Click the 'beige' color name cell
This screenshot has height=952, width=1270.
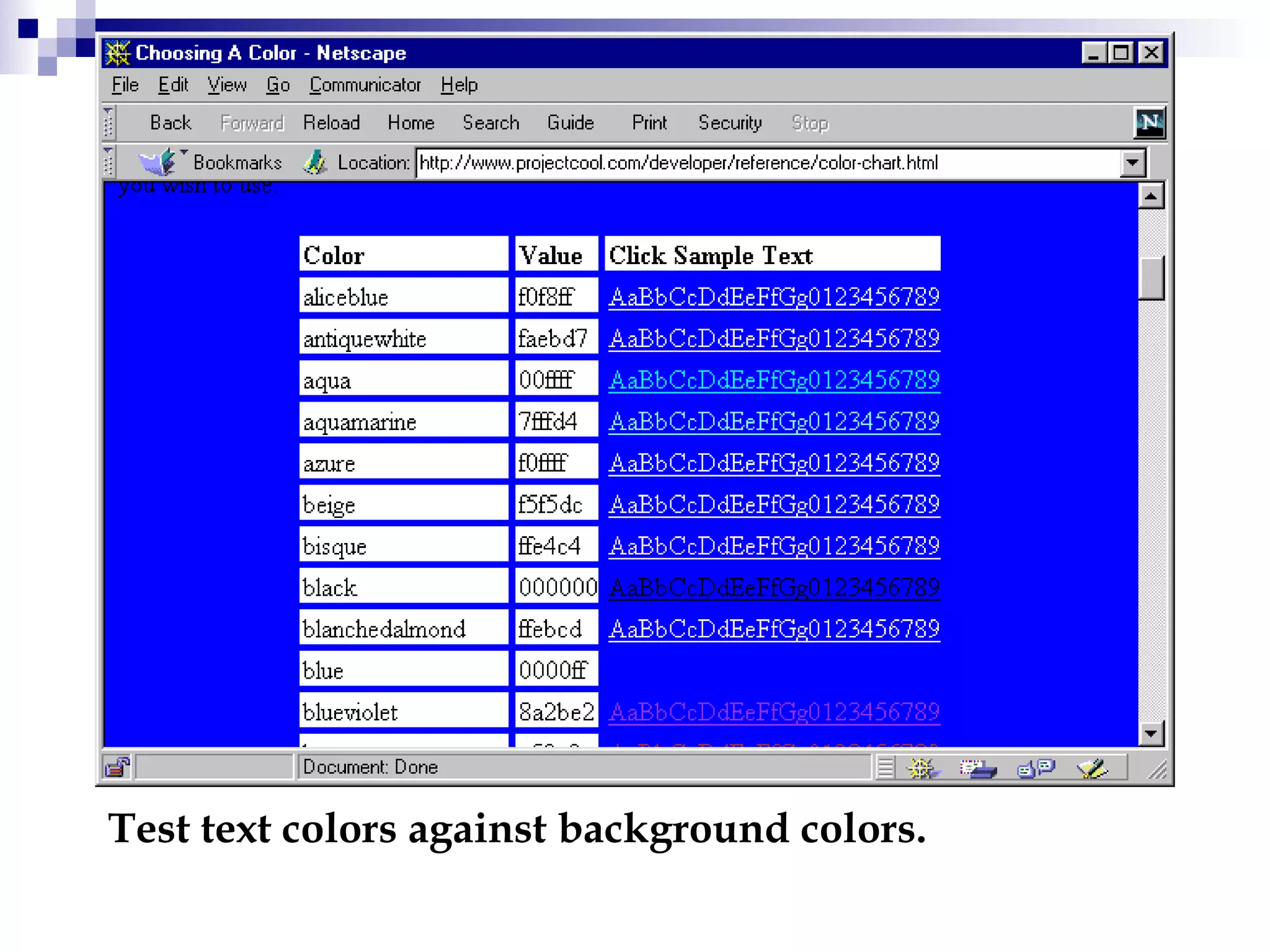pyautogui.click(x=404, y=503)
